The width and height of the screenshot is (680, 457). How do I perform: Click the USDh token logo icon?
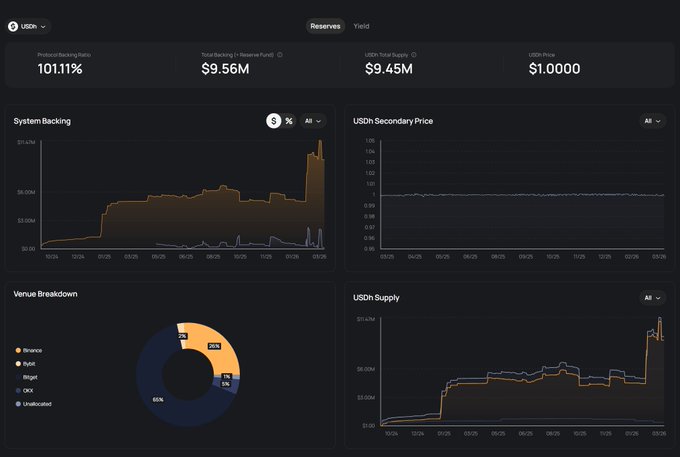click(x=13, y=26)
